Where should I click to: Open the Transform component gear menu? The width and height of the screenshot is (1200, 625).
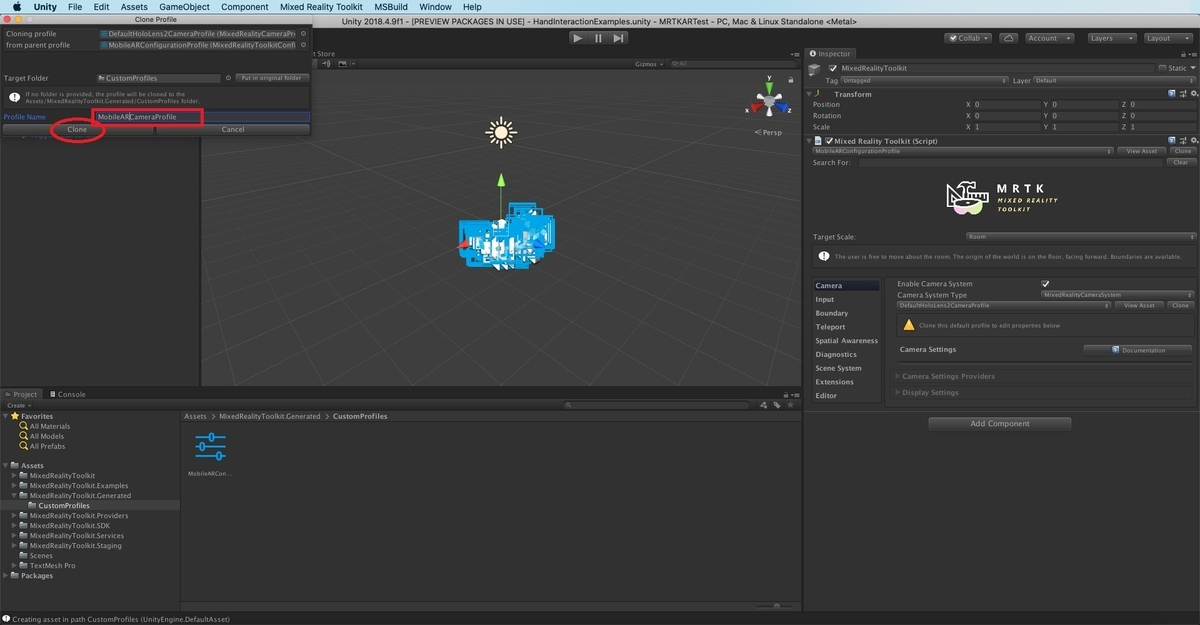(x=1192, y=94)
